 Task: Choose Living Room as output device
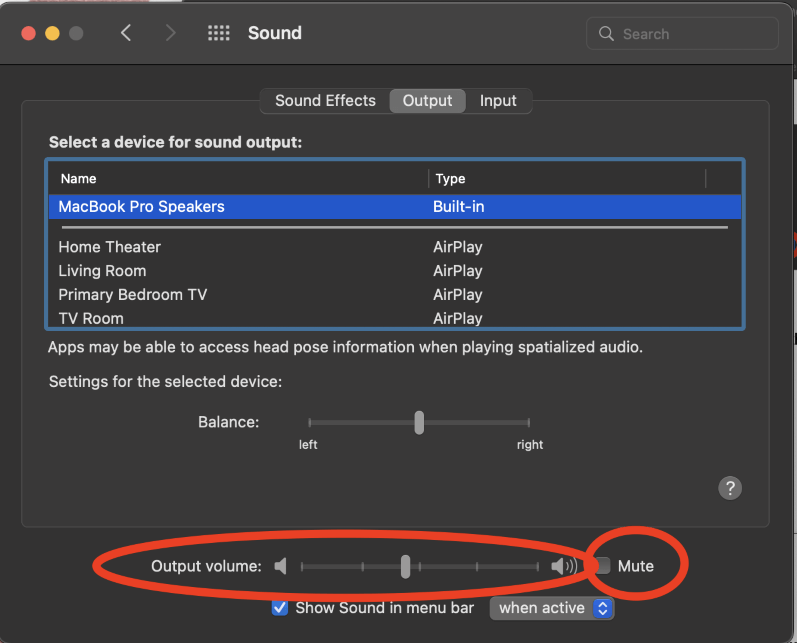coord(102,271)
